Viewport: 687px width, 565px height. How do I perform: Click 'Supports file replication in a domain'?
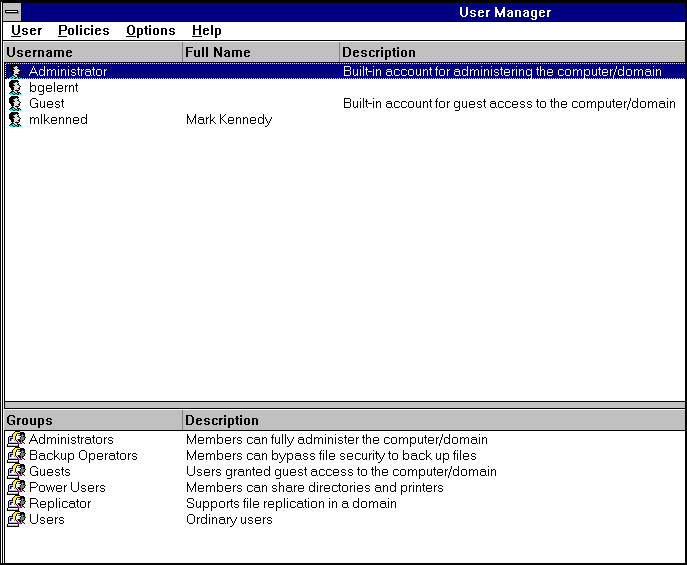pyautogui.click(x=291, y=503)
